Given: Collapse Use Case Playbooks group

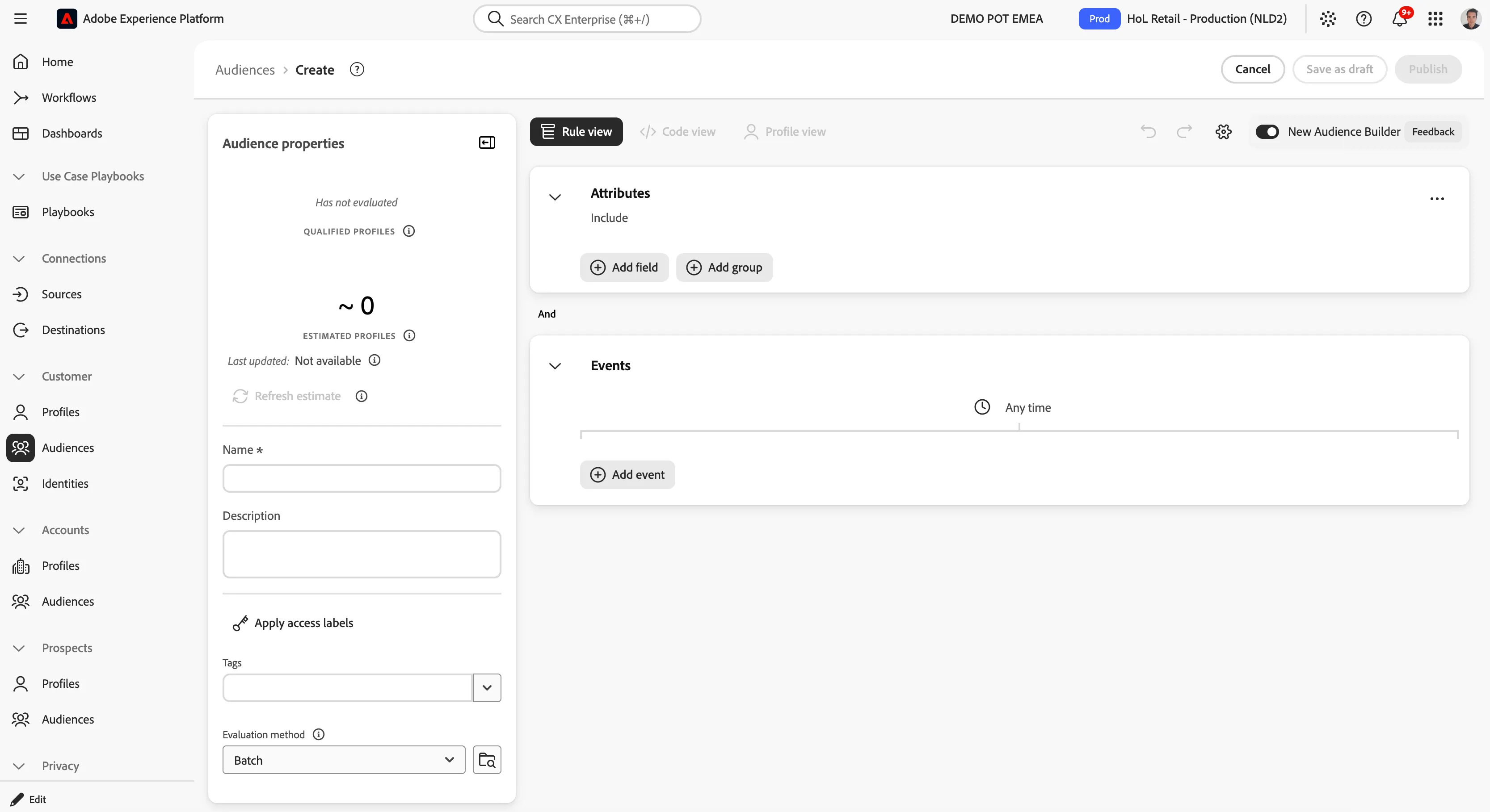Looking at the screenshot, I should click(x=19, y=176).
